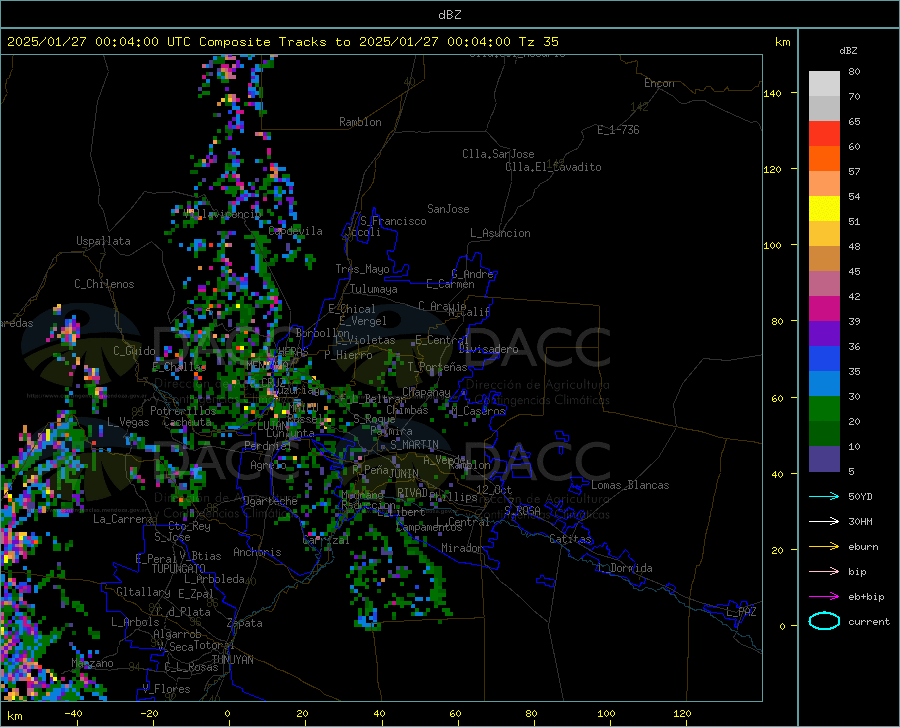The width and height of the screenshot is (900, 727).
Task: Click the L_Asuncion map label
Action: coord(500,233)
